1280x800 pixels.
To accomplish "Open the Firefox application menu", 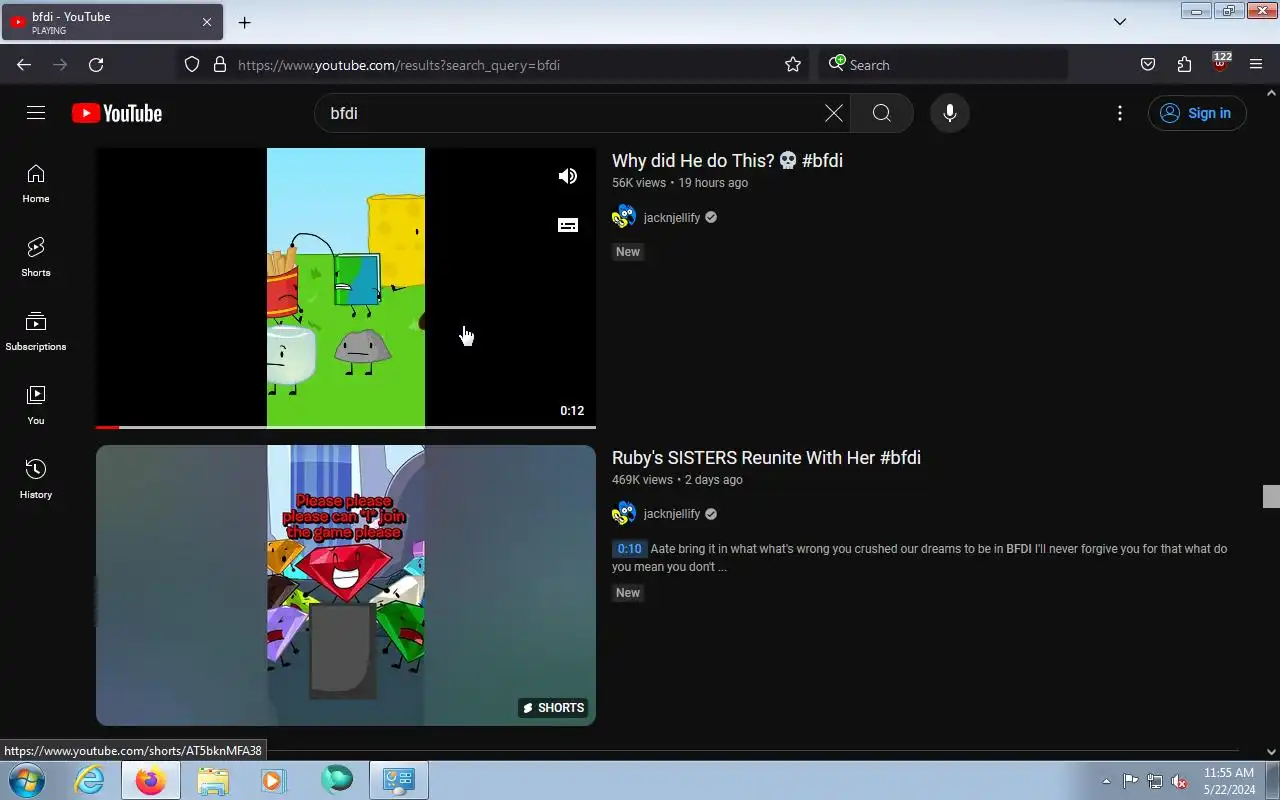I will (x=1256, y=65).
